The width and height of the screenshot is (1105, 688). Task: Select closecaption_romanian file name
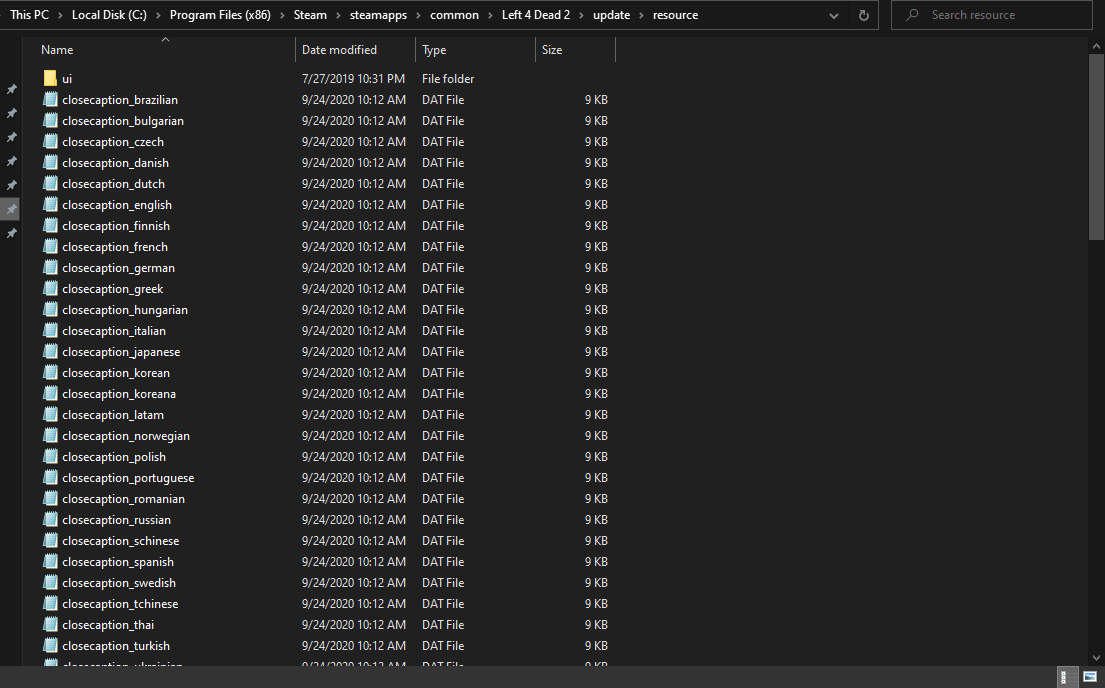pyautogui.click(x=123, y=498)
